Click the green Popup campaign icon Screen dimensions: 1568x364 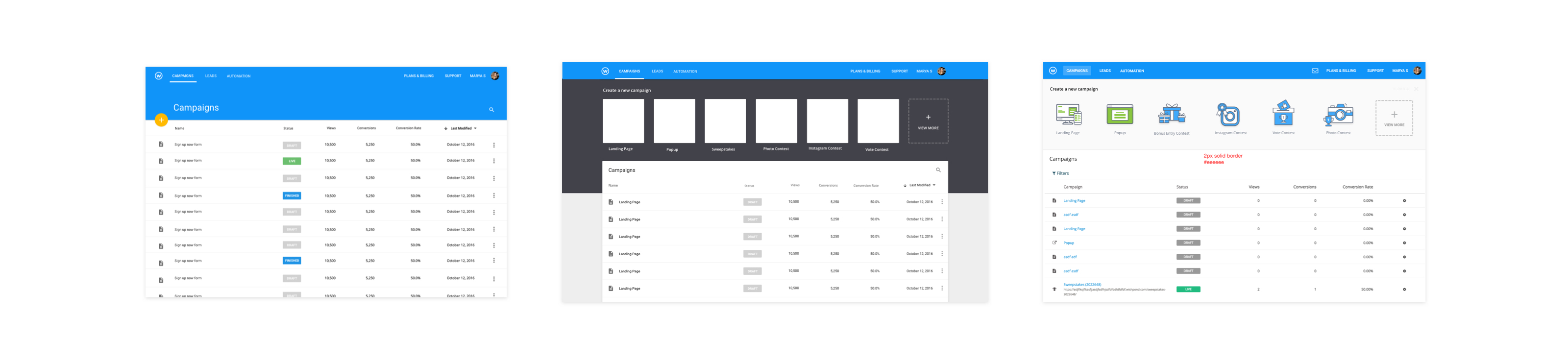1119,115
